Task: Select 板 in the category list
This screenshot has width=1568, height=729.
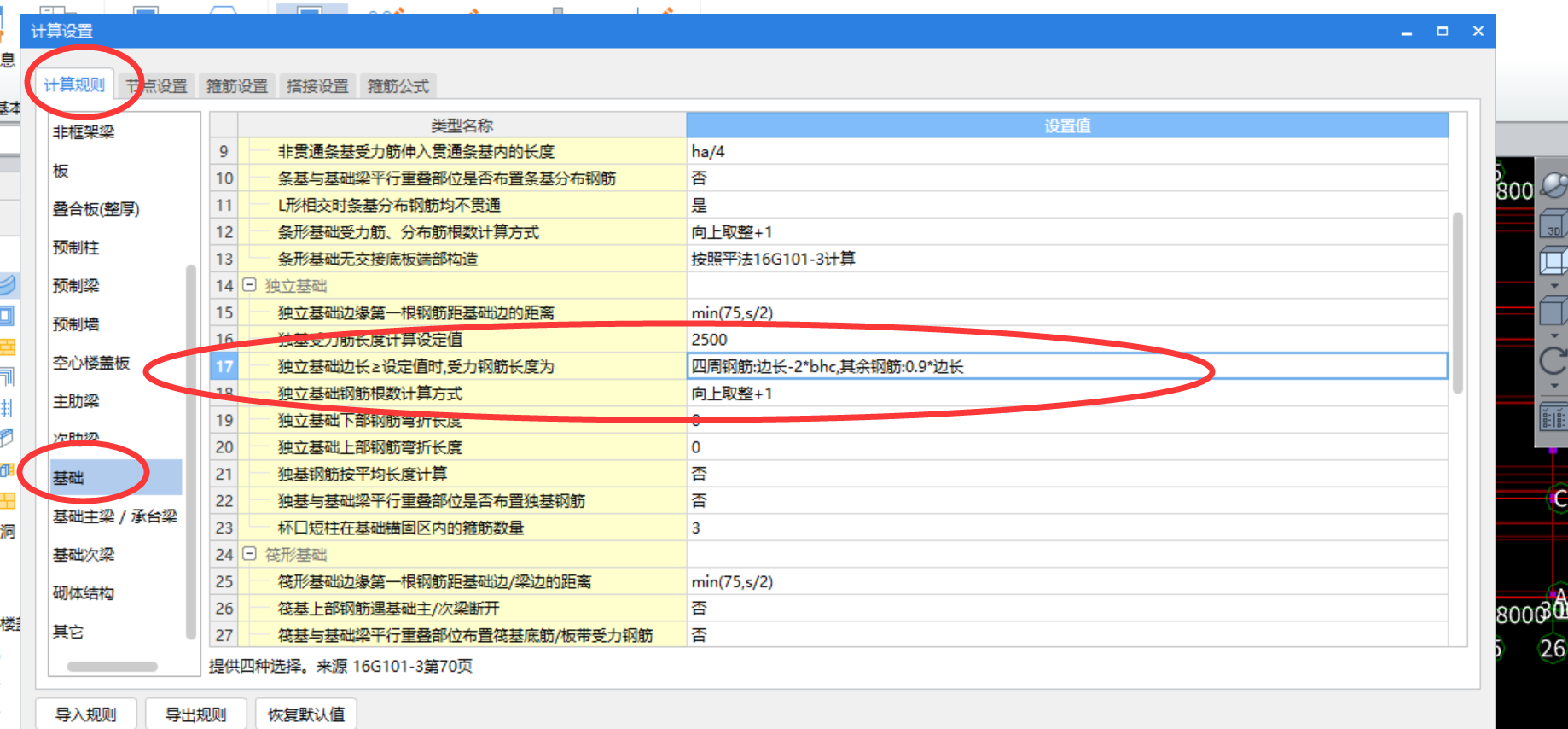Action: click(x=61, y=171)
